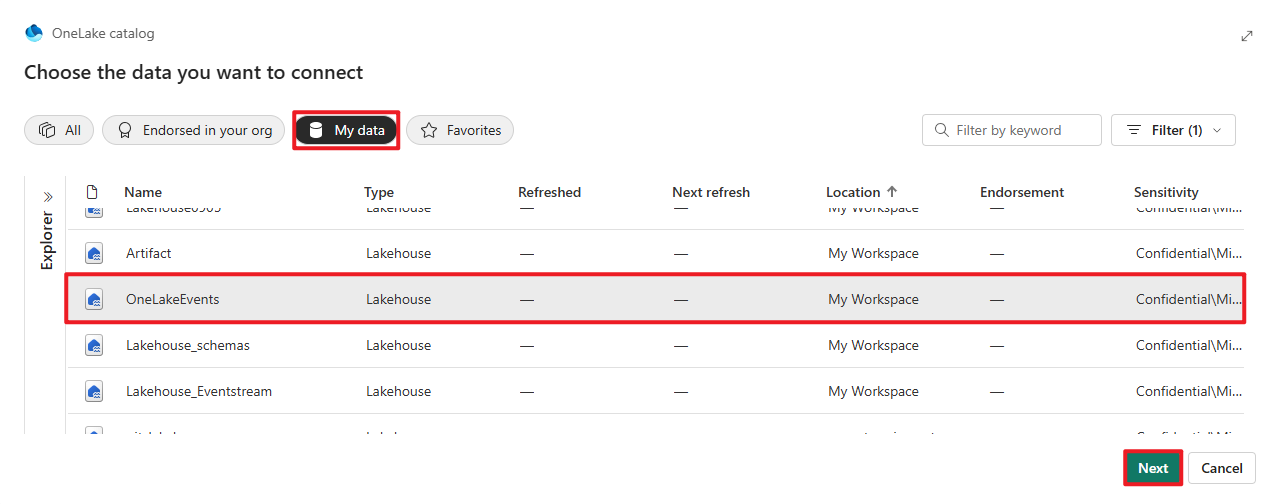
Task: Click the Artifact lakehouse icon
Action: 94,254
